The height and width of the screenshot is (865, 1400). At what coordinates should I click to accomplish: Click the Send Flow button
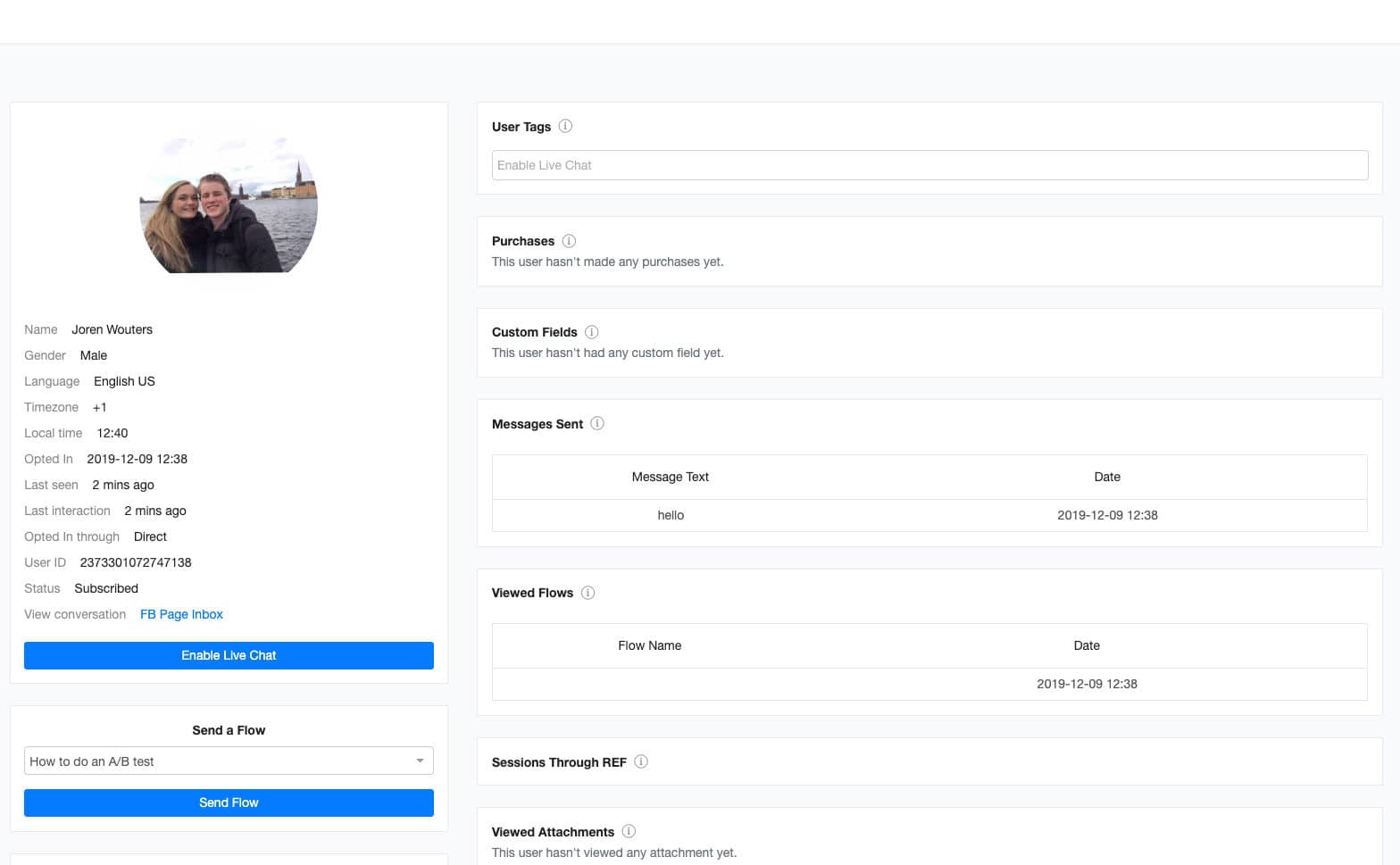point(229,803)
